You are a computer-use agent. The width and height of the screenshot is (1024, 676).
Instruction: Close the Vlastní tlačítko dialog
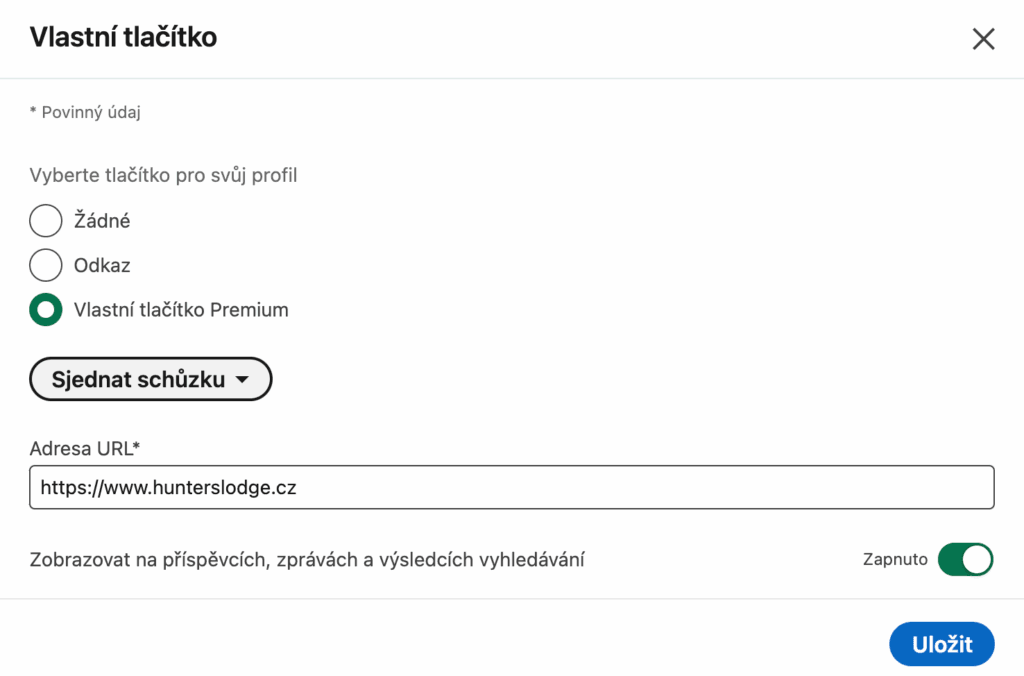pos(983,39)
